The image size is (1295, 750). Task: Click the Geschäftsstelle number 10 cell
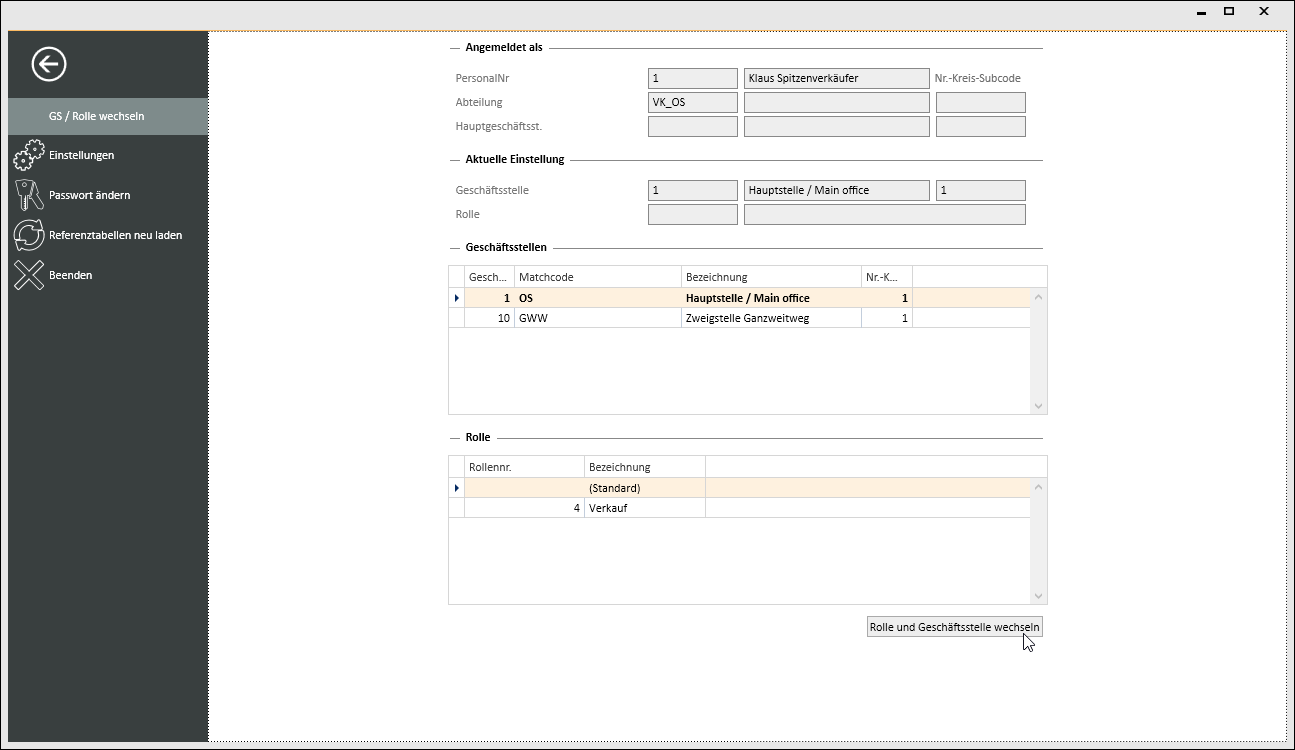pyautogui.click(x=490, y=318)
